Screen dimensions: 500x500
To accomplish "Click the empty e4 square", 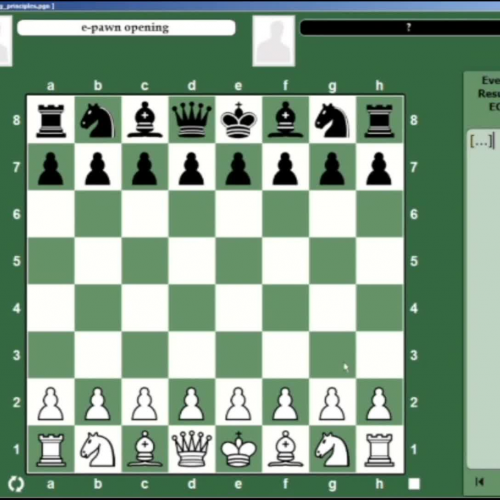I will (239, 308).
